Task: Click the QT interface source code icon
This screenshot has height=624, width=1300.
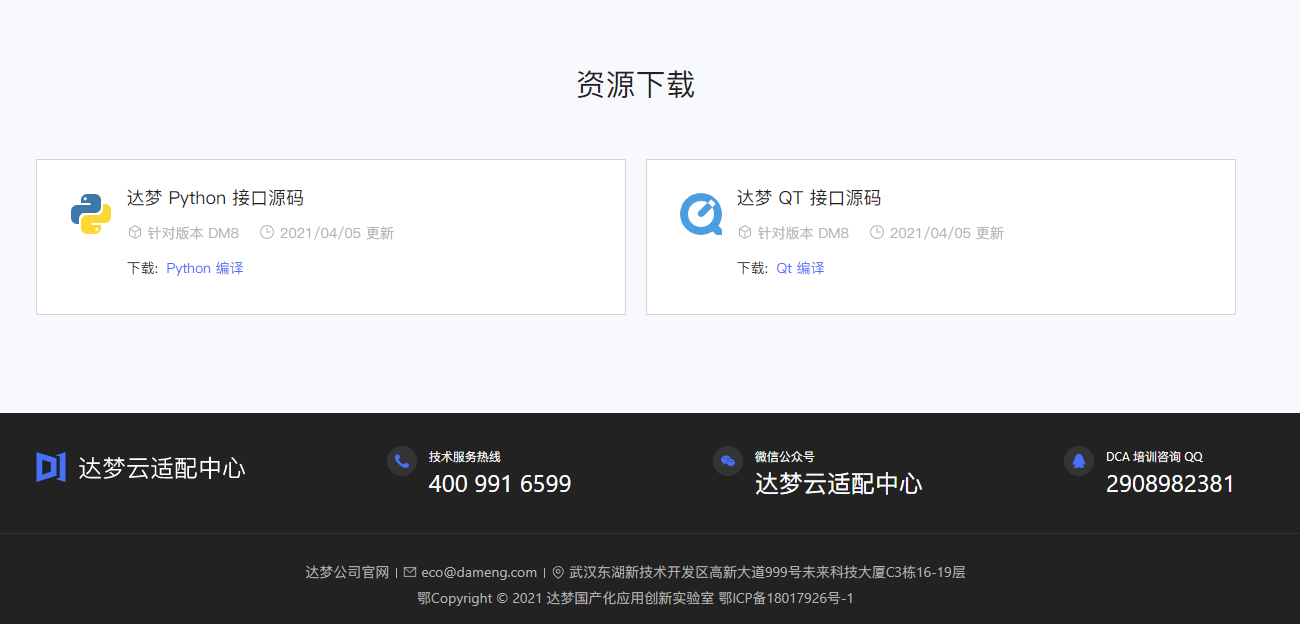Action: (x=701, y=213)
